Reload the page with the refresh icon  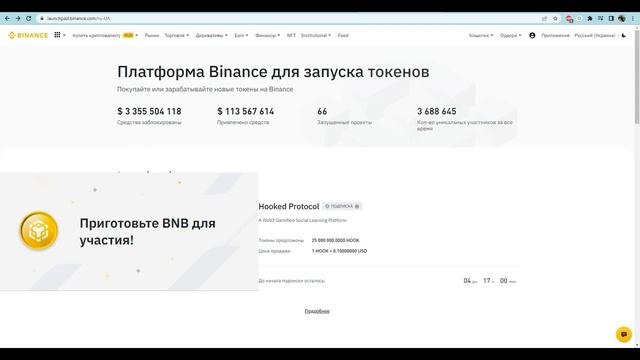click(29, 18)
